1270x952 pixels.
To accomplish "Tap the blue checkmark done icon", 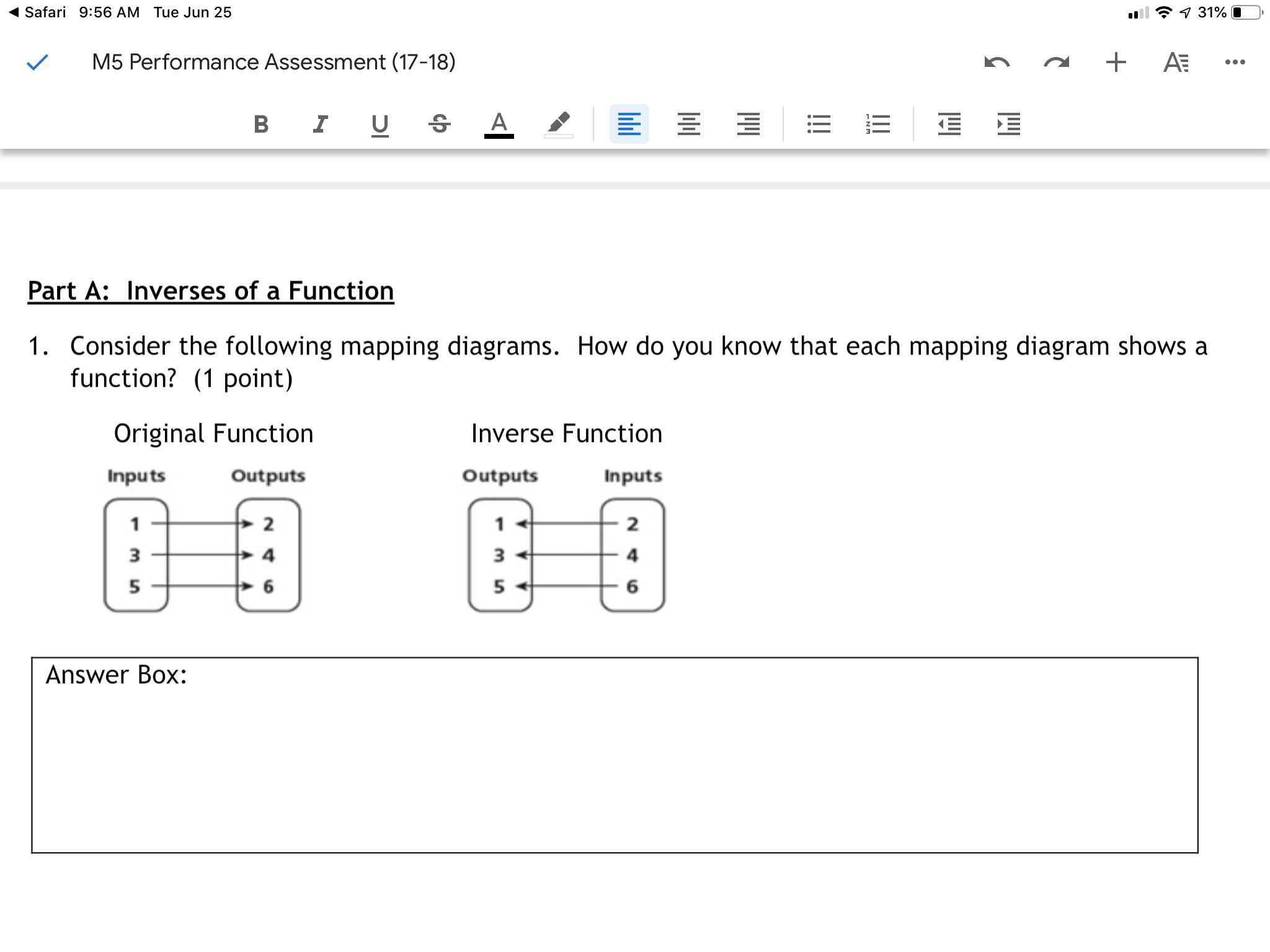I will point(37,62).
